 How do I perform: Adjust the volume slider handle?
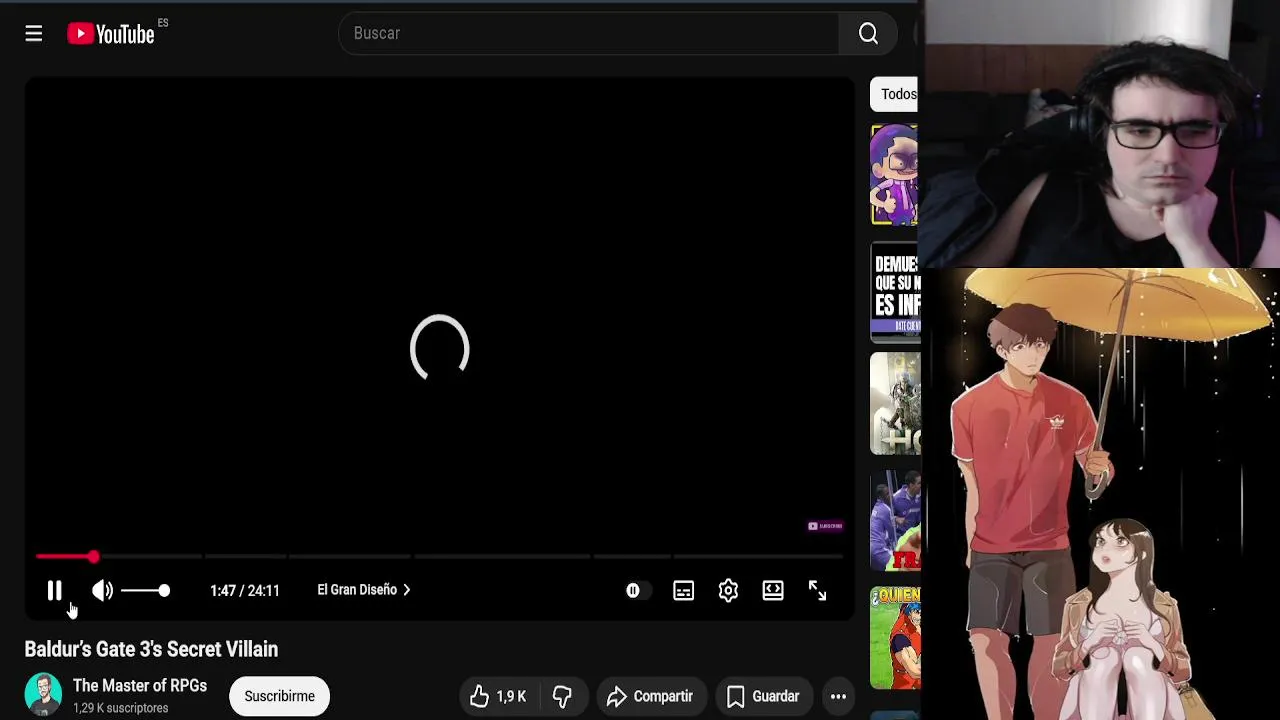click(x=164, y=590)
